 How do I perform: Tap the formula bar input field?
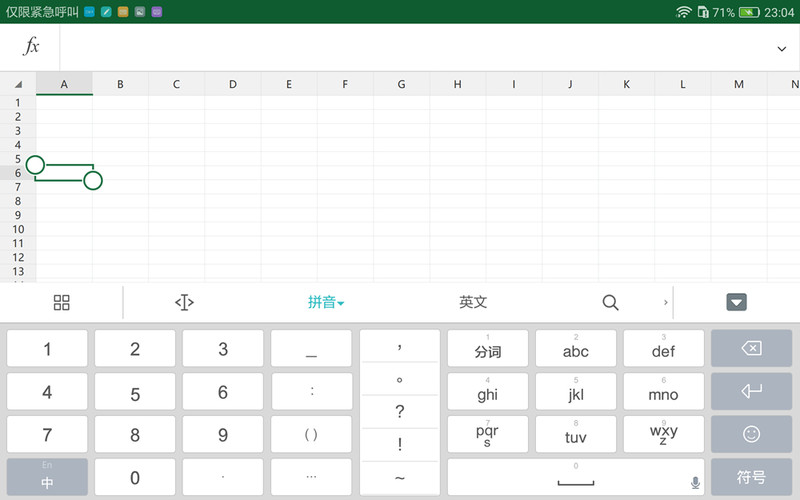[410, 47]
